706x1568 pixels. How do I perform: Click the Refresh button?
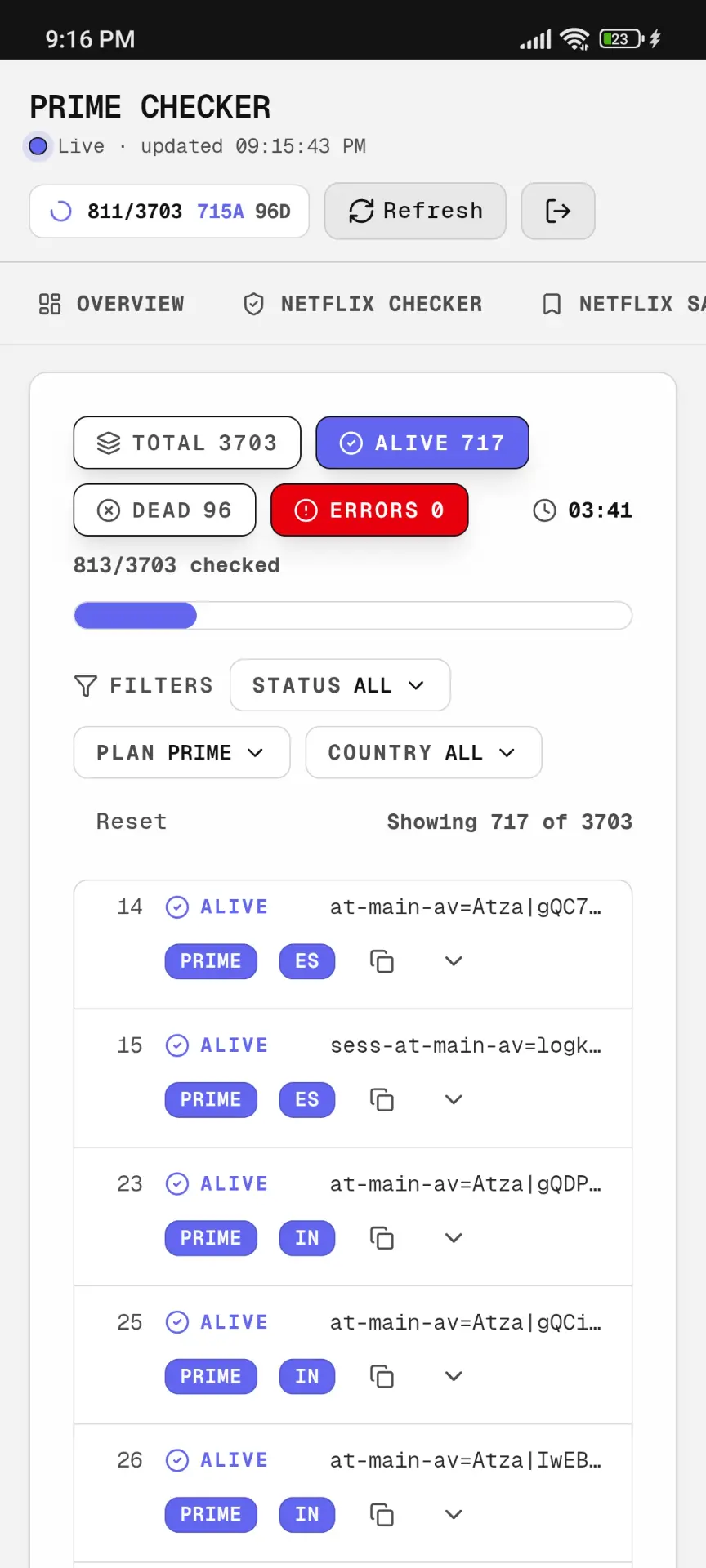click(415, 212)
